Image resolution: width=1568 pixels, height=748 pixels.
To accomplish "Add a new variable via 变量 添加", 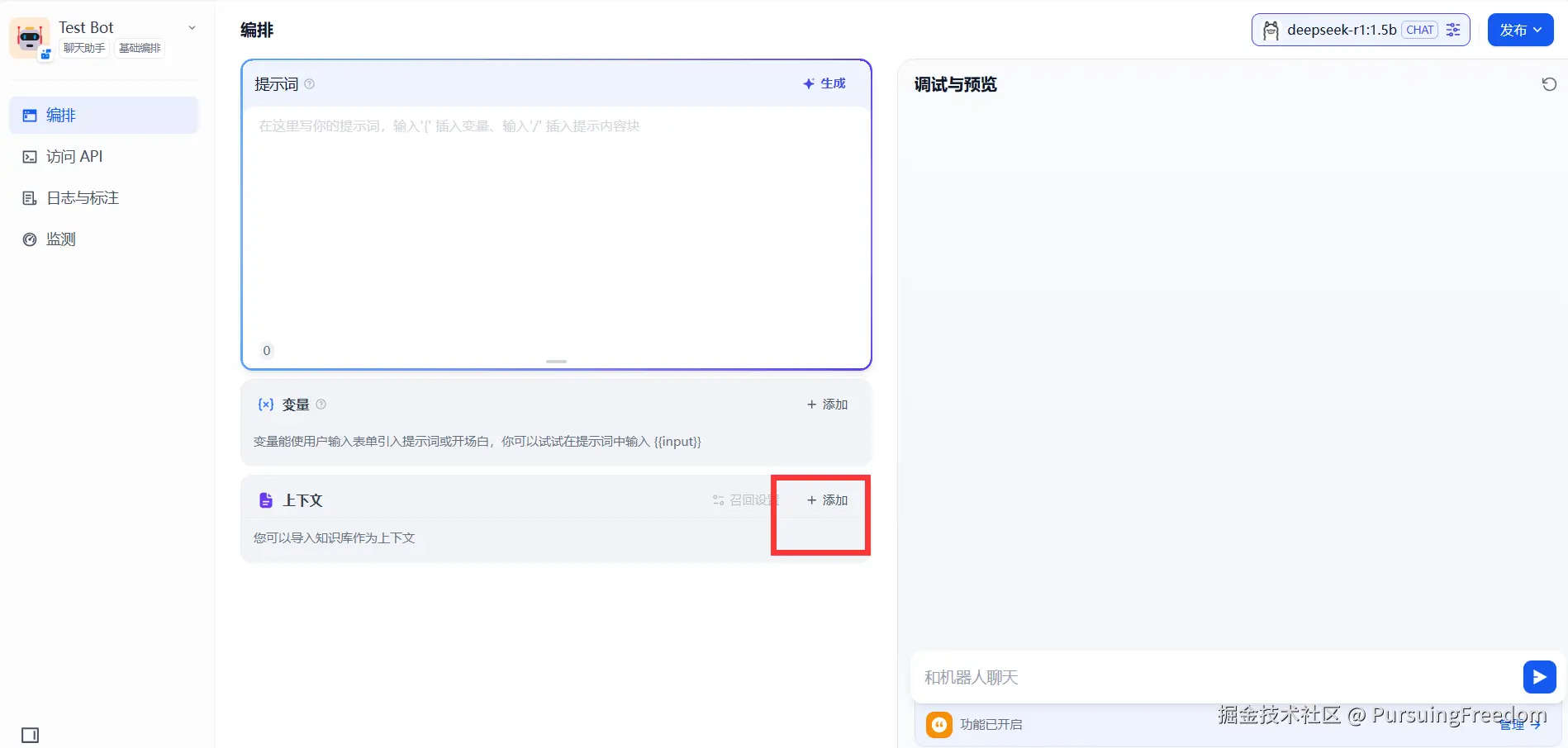I will click(828, 405).
